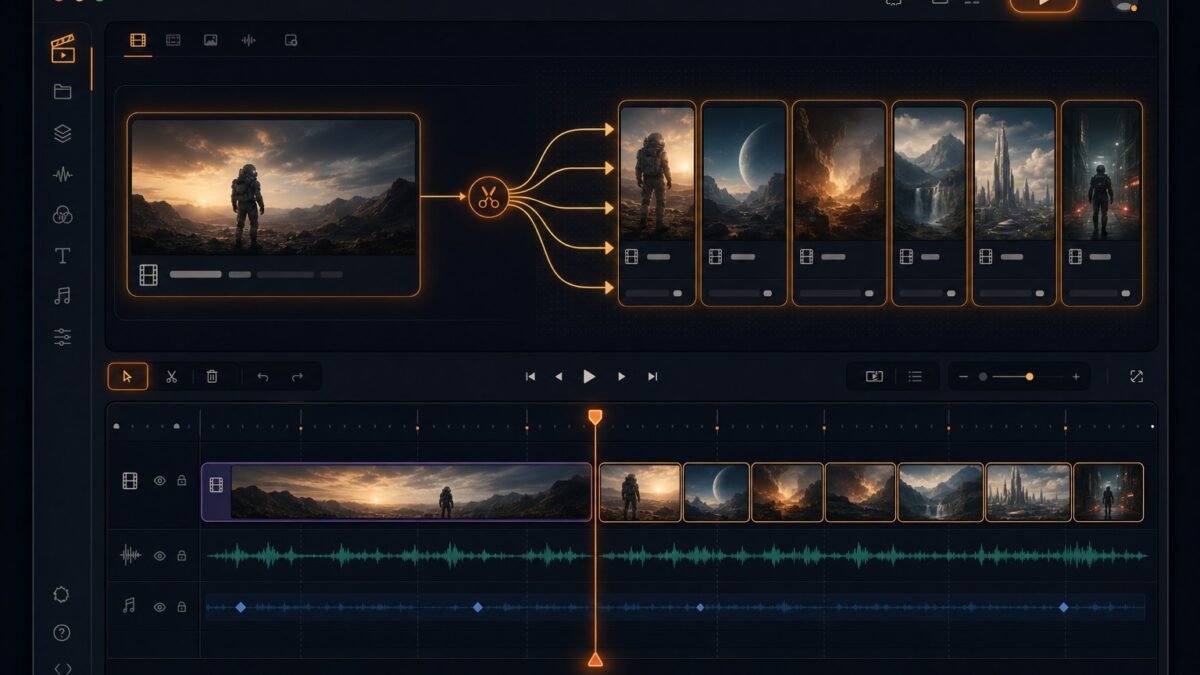Click the redo arrow

pos(297,376)
